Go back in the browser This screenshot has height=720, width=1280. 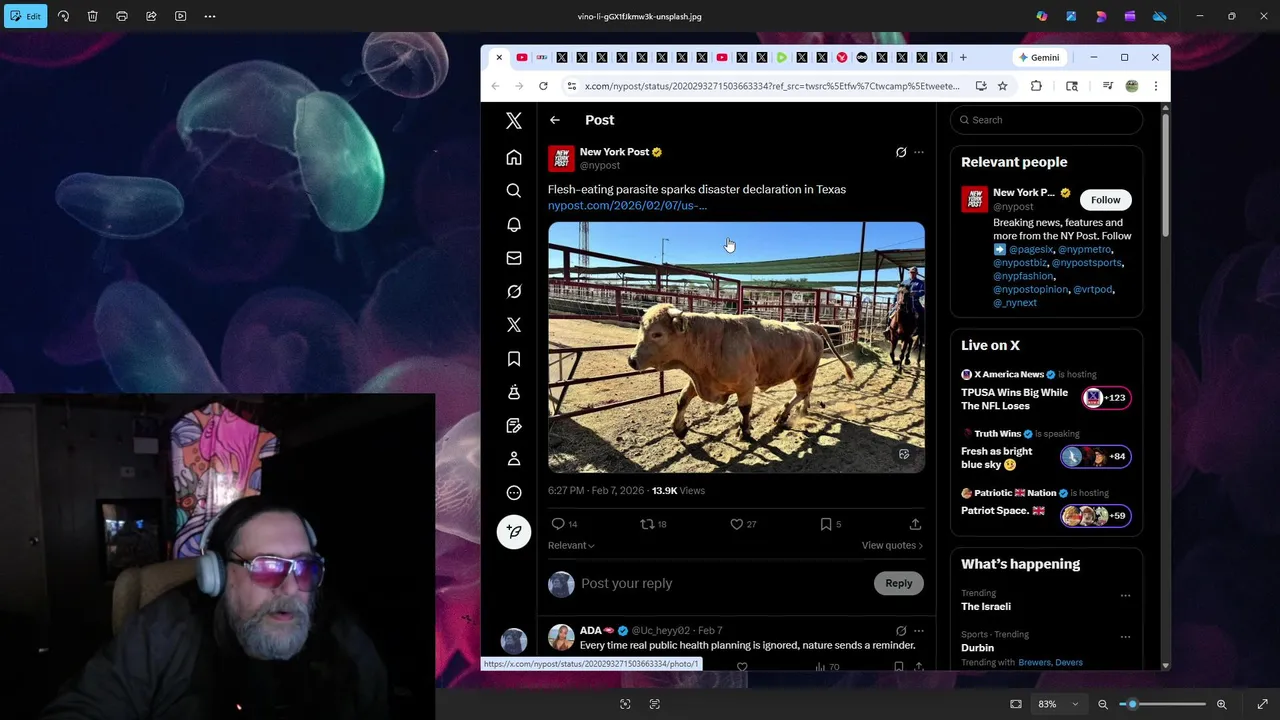[495, 86]
